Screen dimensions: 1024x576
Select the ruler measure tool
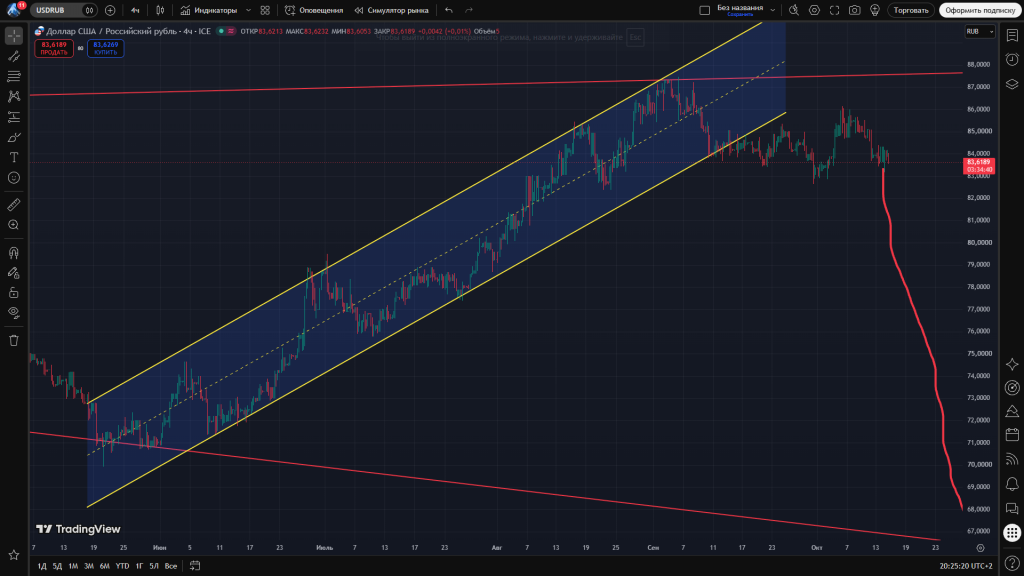(14, 205)
